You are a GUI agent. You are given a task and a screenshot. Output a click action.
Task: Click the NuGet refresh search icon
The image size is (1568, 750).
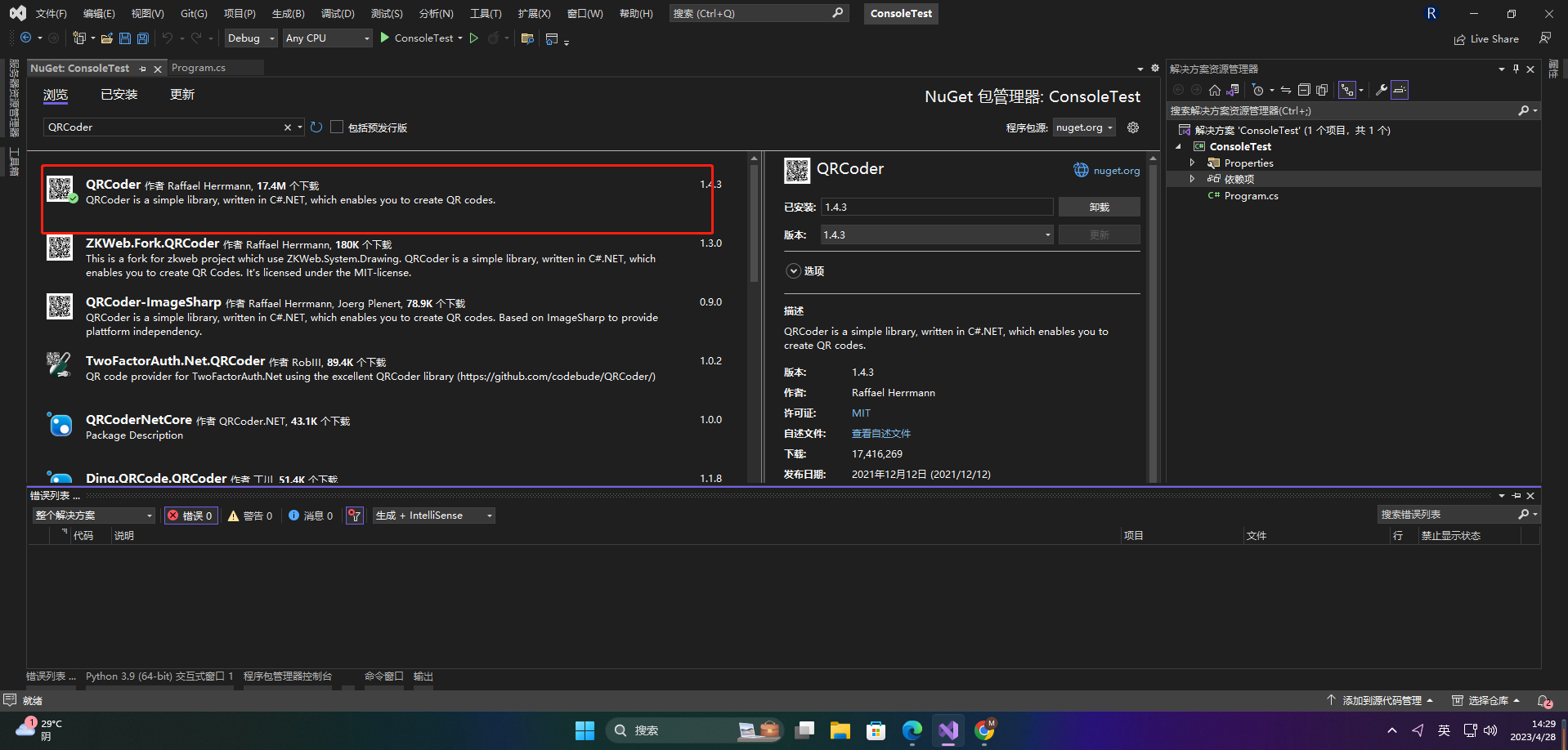316,127
